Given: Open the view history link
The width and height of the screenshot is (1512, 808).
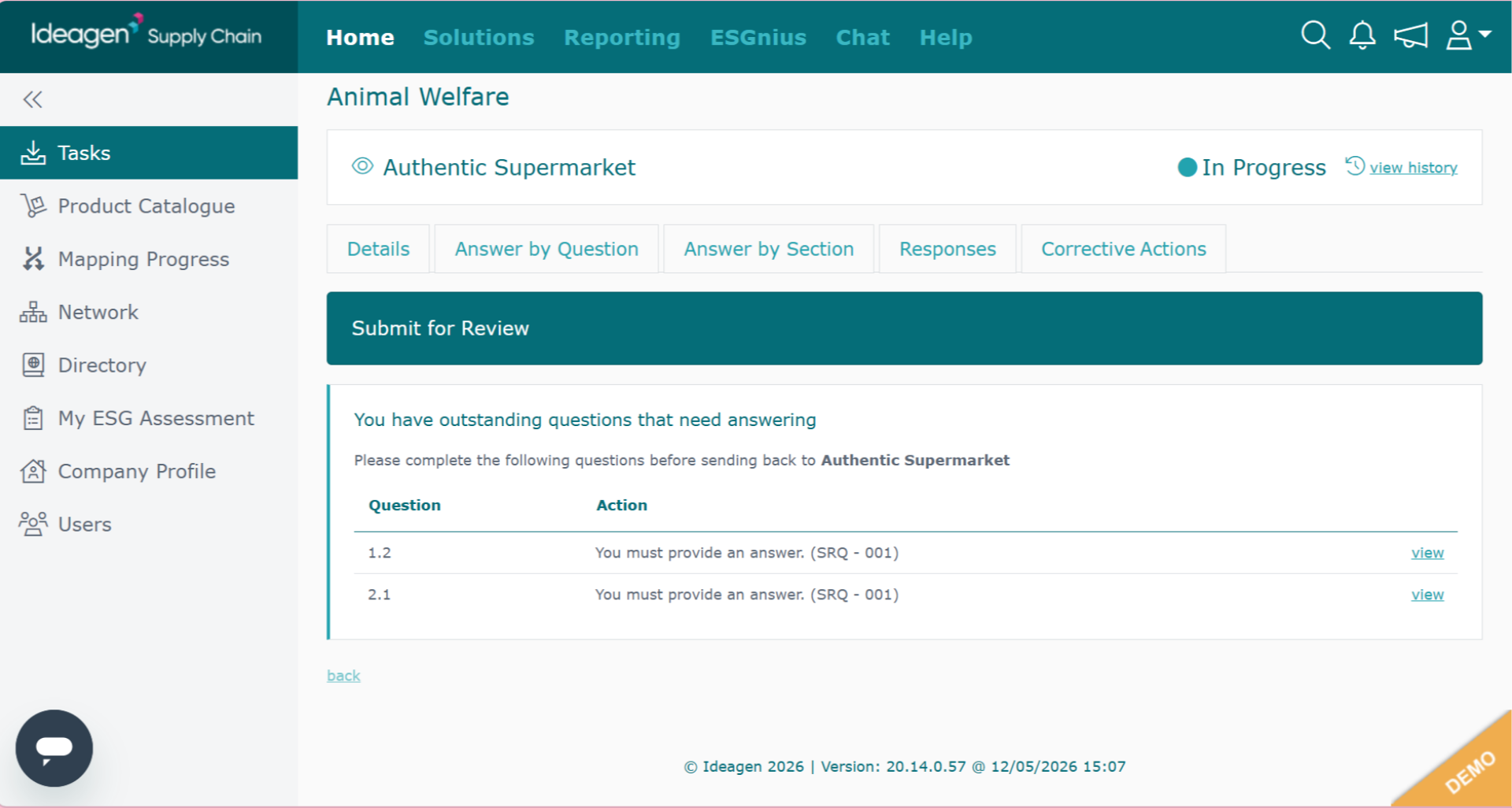Looking at the screenshot, I should [1414, 168].
